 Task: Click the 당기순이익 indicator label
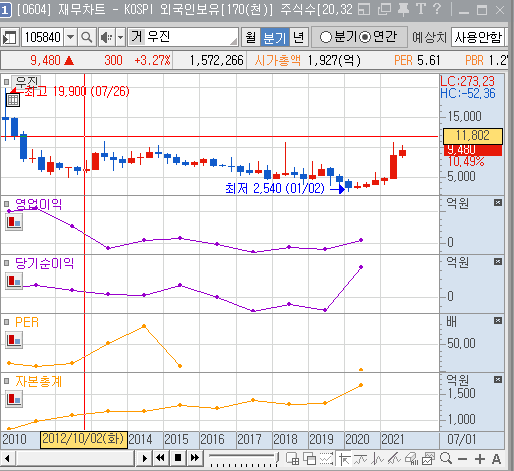tap(44, 263)
